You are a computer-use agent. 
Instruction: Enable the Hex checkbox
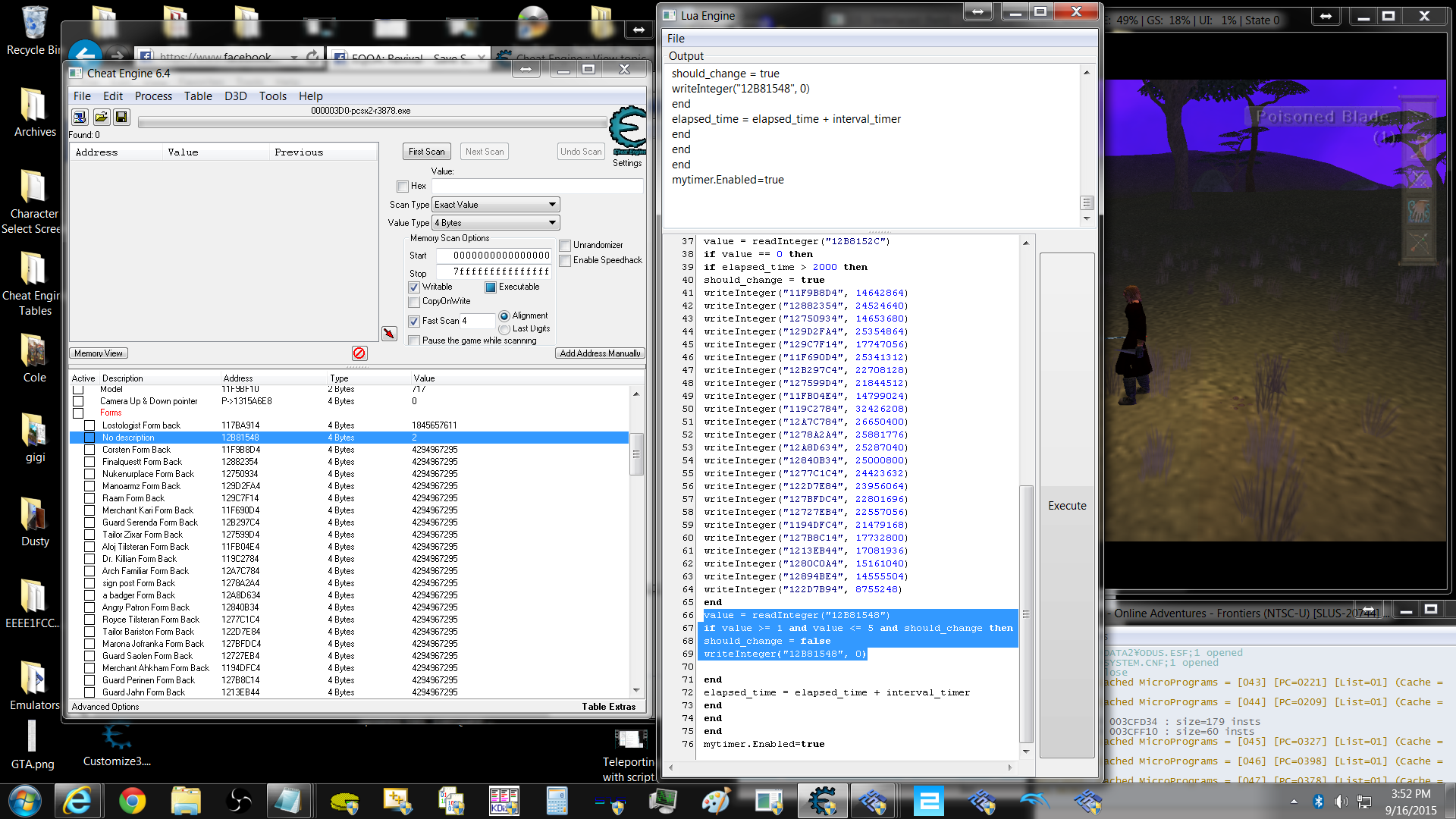[403, 187]
